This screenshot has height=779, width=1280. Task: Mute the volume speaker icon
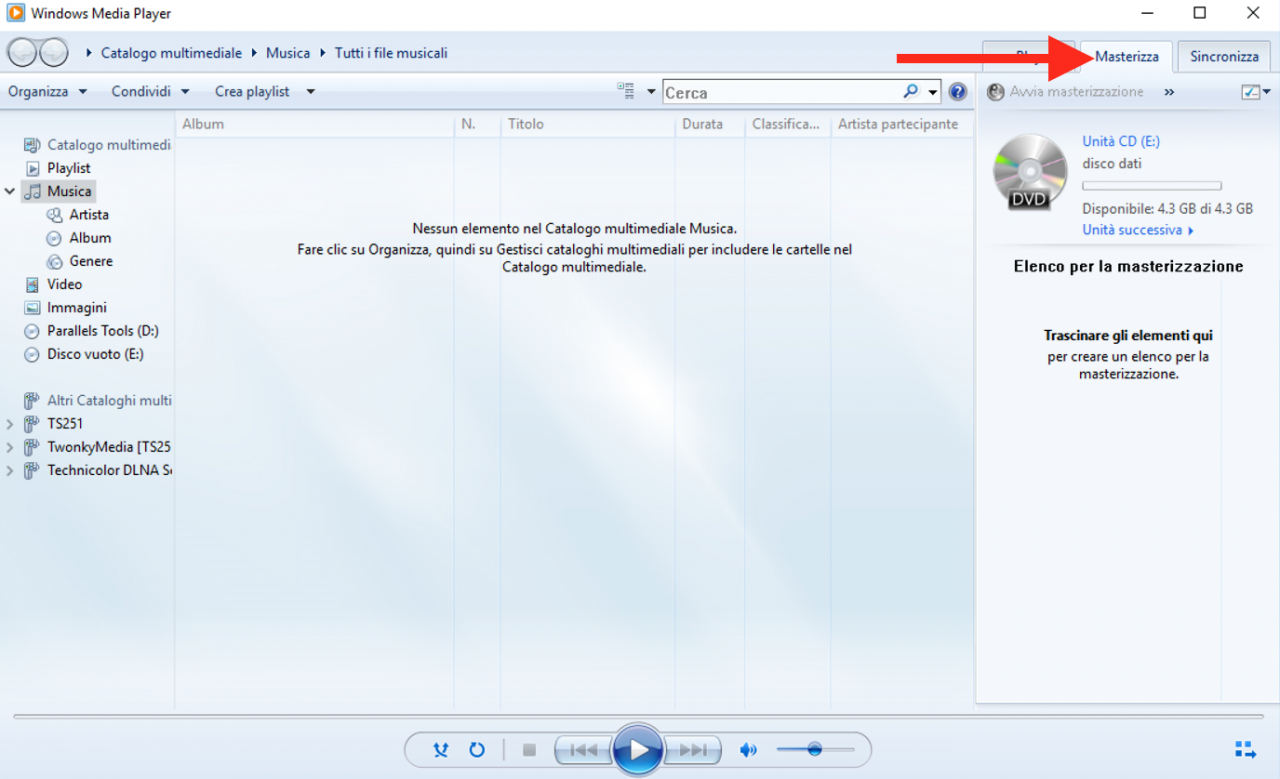point(748,749)
